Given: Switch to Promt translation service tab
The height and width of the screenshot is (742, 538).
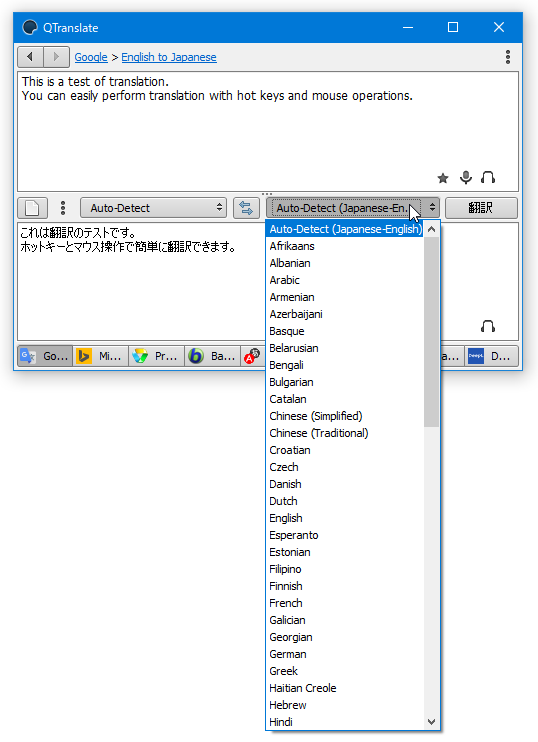Looking at the screenshot, I should tap(157, 356).
